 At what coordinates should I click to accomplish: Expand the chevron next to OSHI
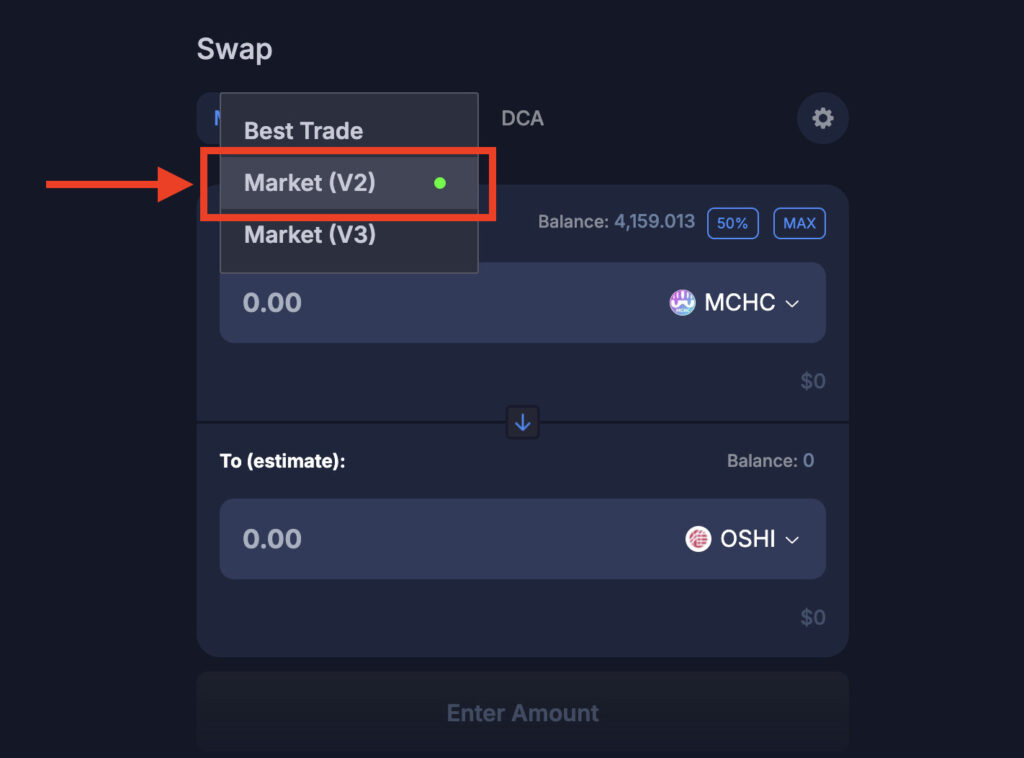coord(793,540)
